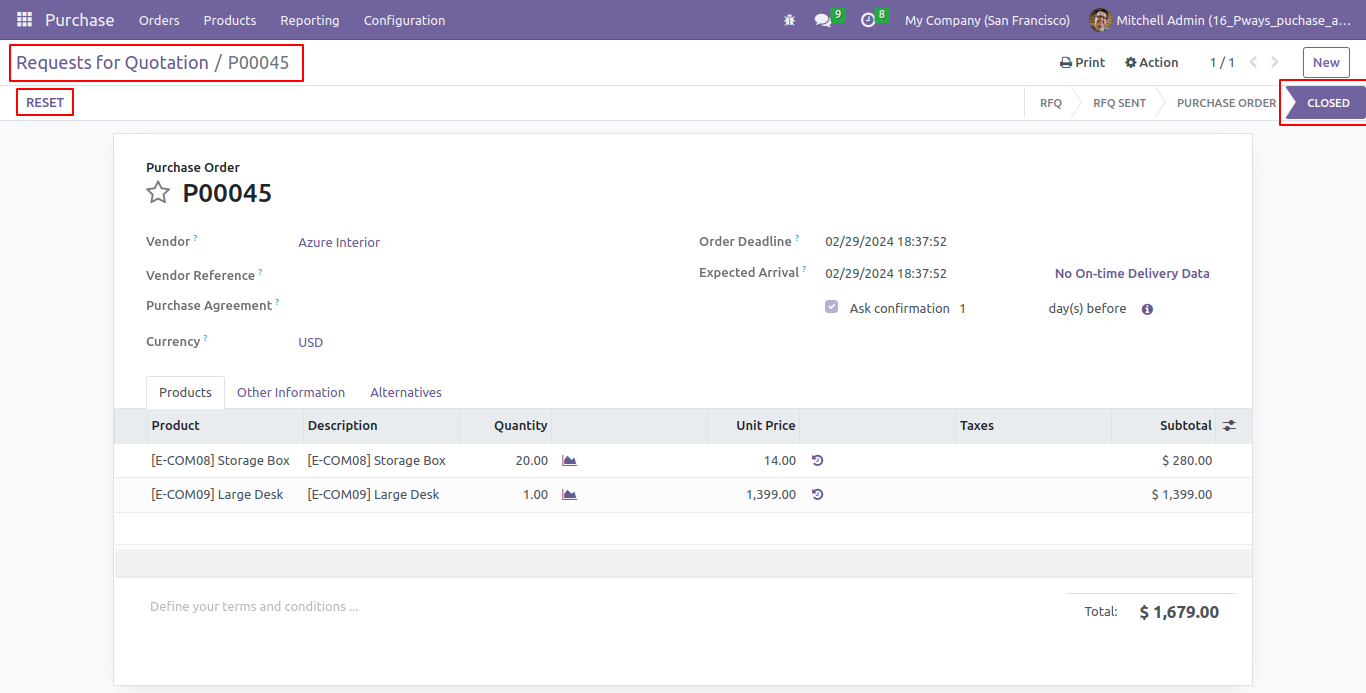Image resolution: width=1366 pixels, height=693 pixels.
Task: Open the debug bug icon
Action: point(789,20)
